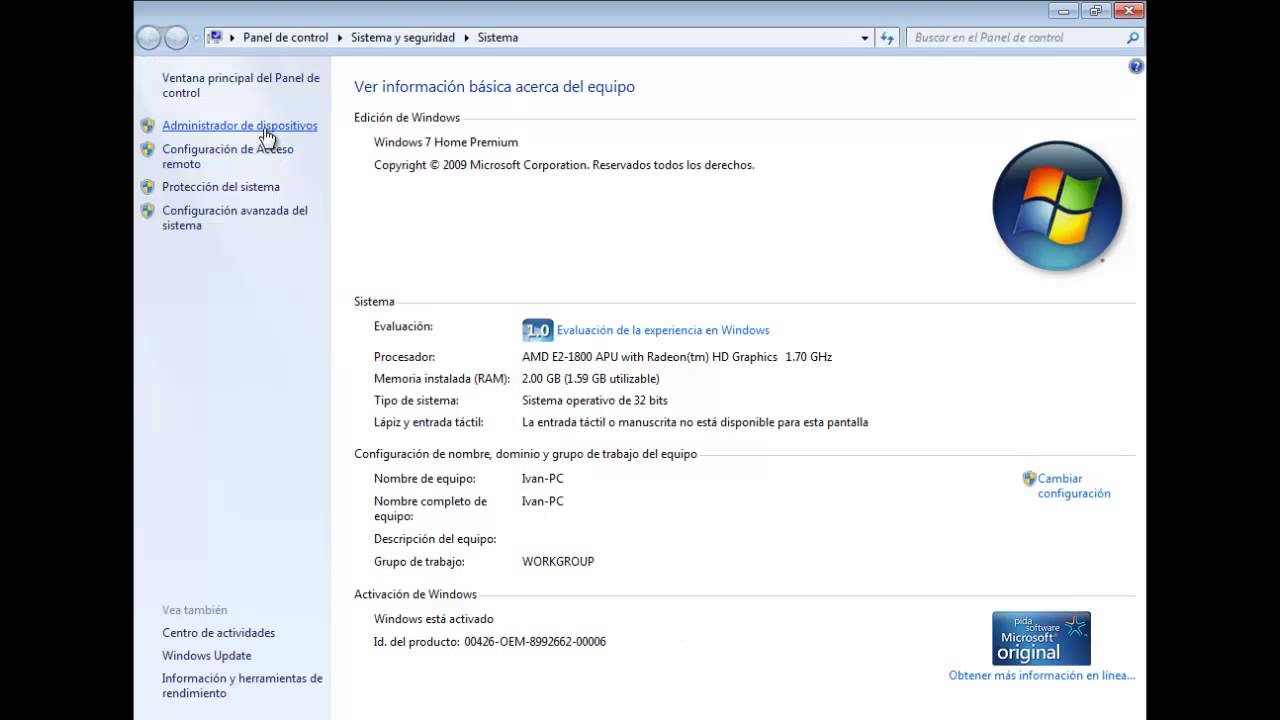Image resolution: width=1280 pixels, height=720 pixels.
Task: Open Evaluación de la experiencia en Windows
Action: (x=663, y=330)
